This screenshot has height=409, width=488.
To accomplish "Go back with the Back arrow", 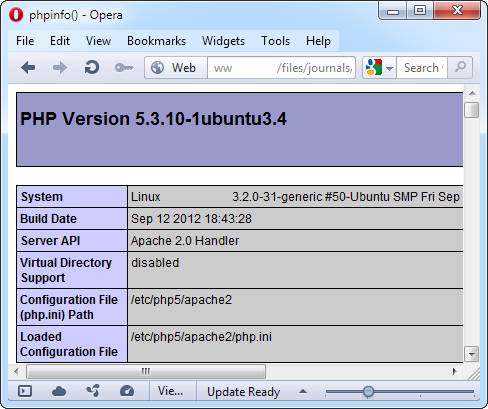I will (x=28, y=68).
